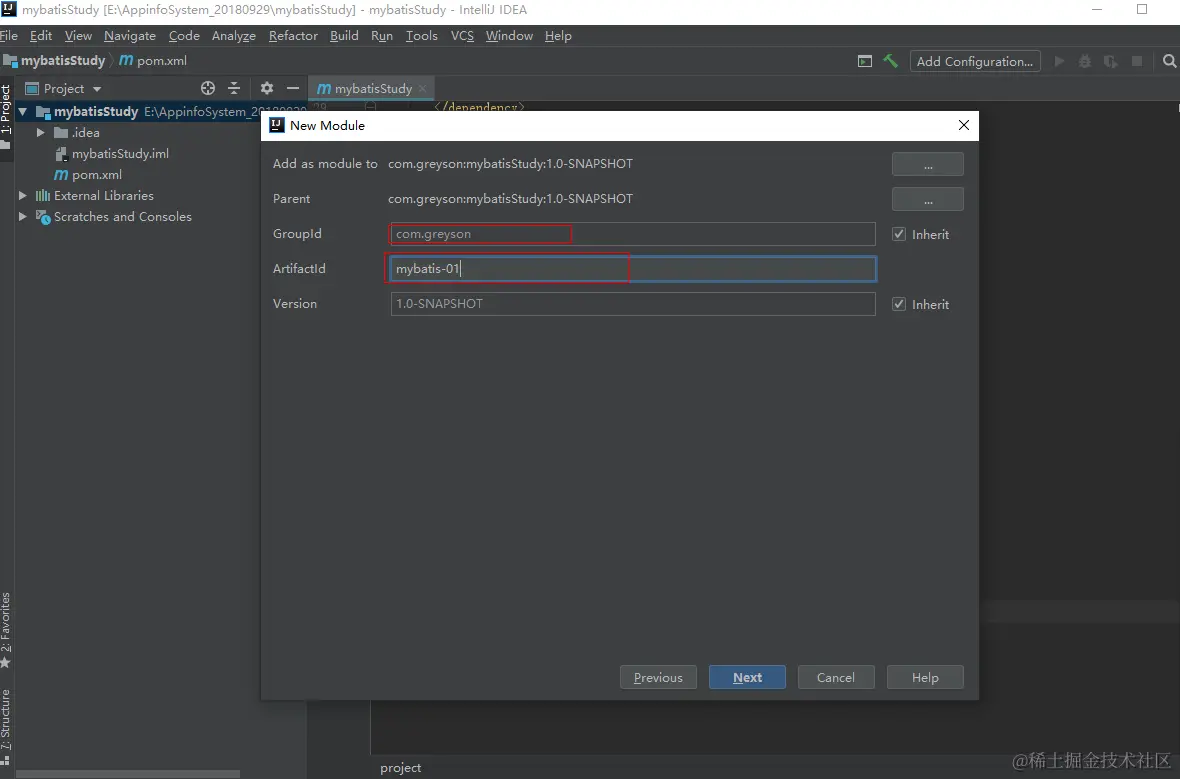Click the ArtifactId input field
Image resolution: width=1180 pixels, height=779 pixels.
pos(632,269)
